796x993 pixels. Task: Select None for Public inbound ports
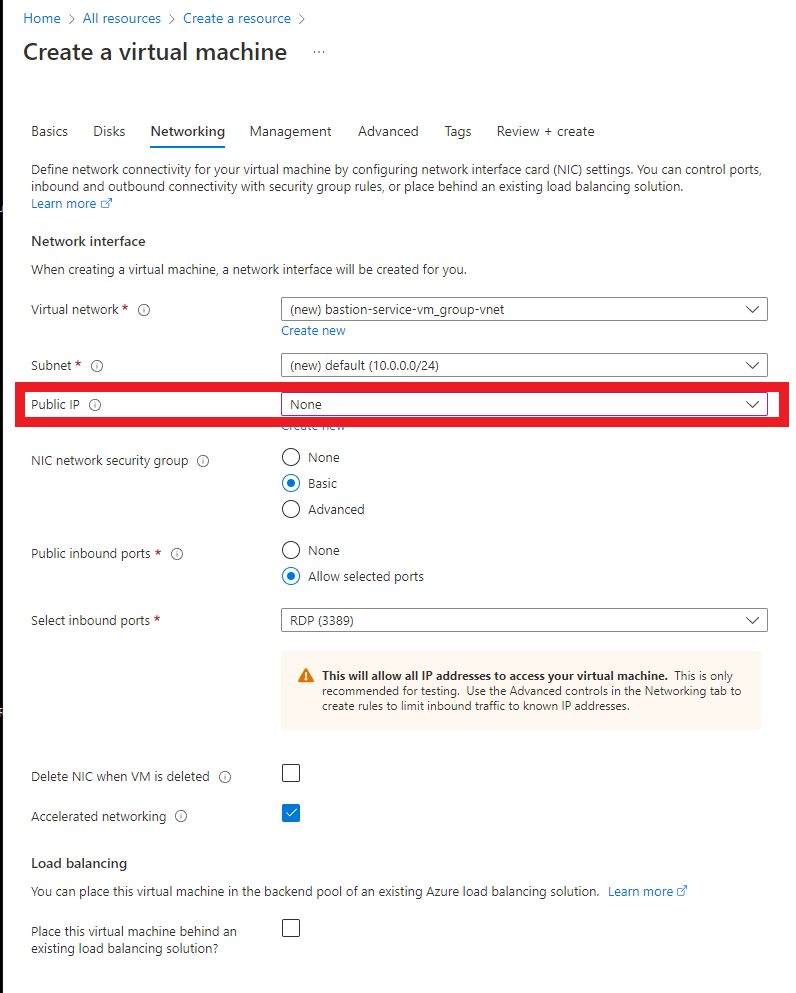[x=290, y=549]
